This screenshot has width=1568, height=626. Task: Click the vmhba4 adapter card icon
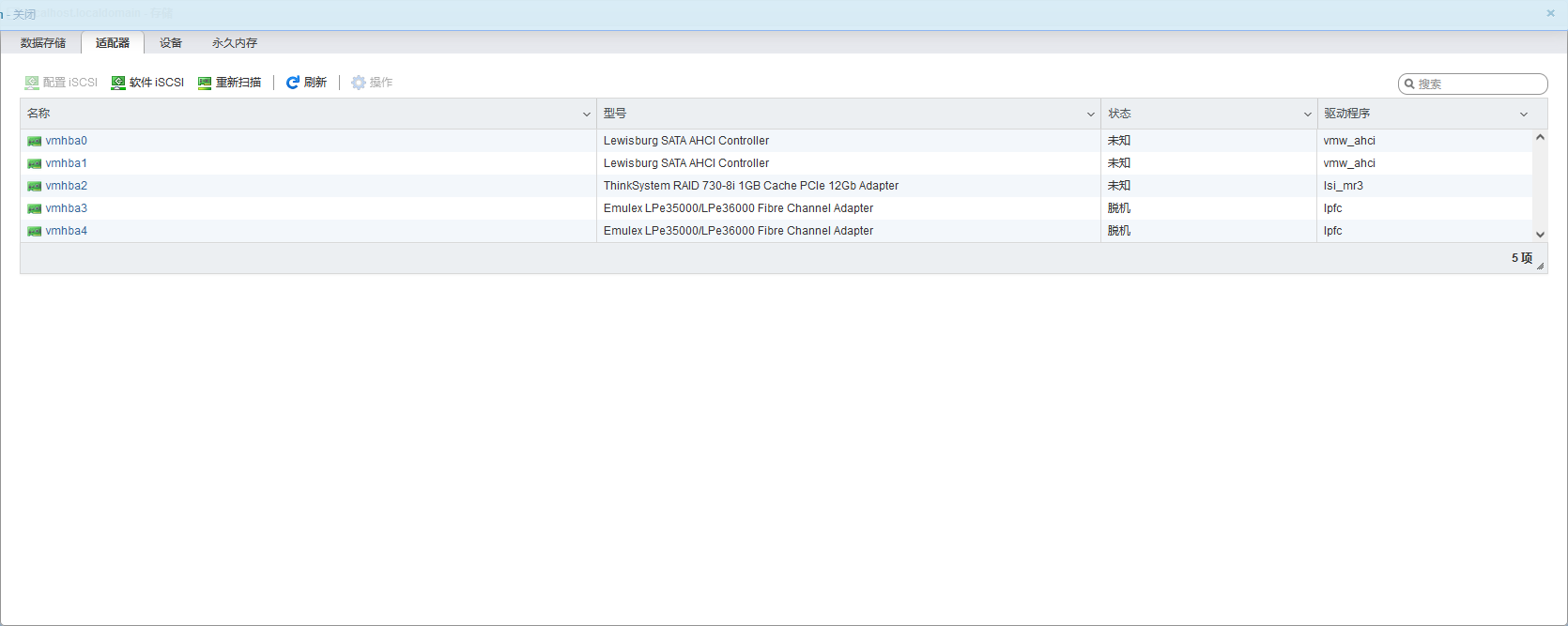(x=35, y=231)
